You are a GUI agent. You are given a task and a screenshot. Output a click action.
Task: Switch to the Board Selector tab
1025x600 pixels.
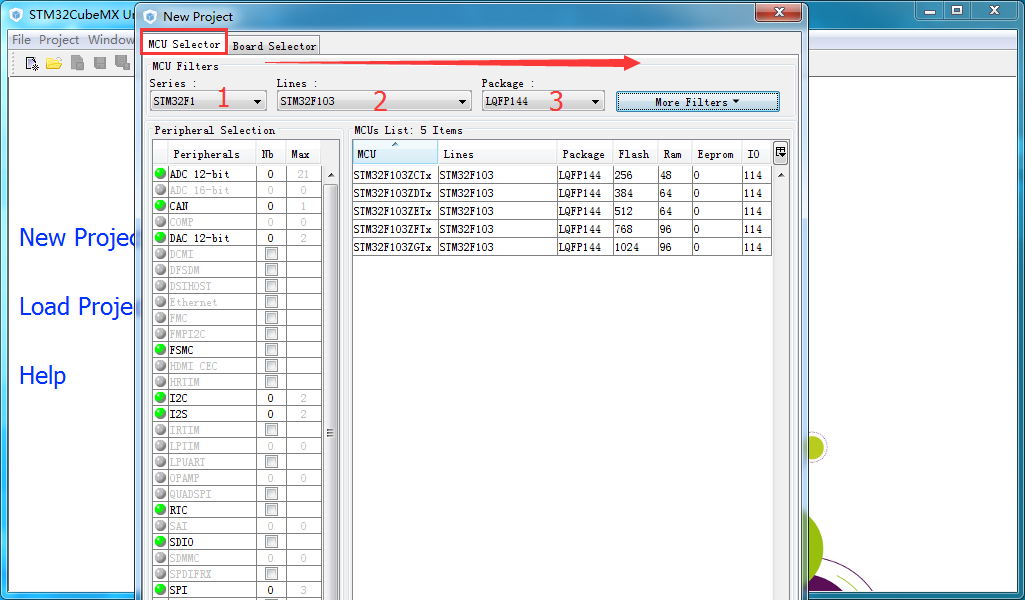point(274,46)
